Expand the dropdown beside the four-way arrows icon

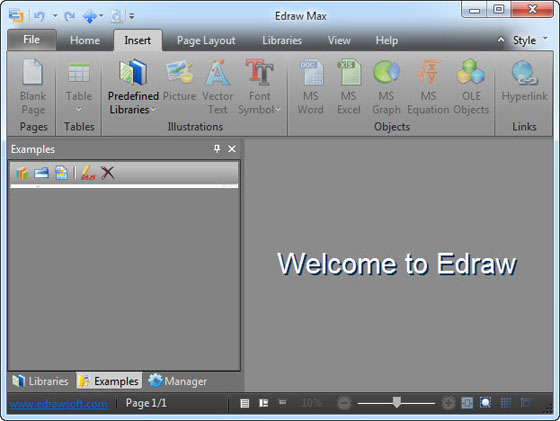[x=101, y=16]
